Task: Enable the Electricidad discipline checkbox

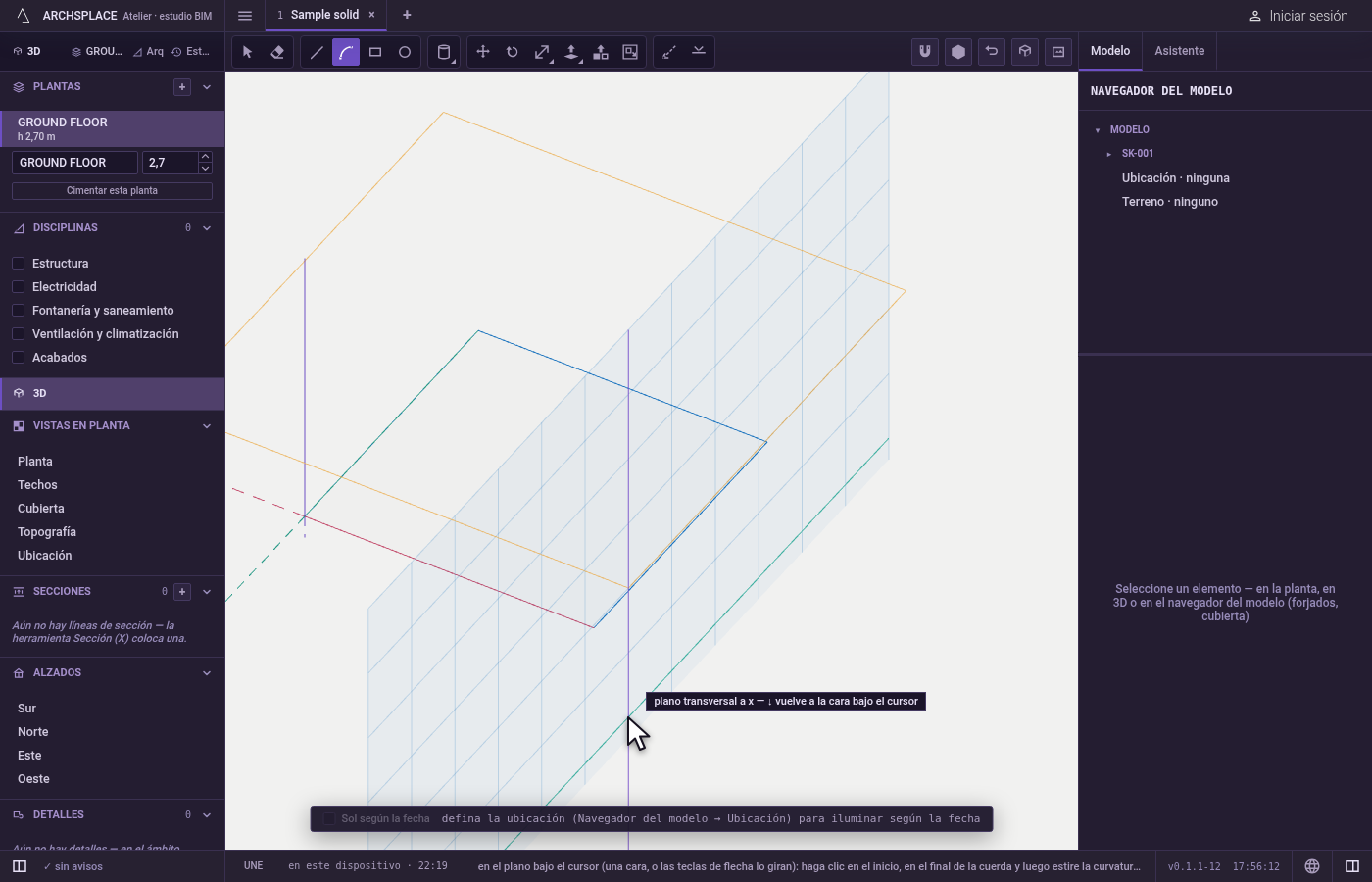Action: pos(18,287)
